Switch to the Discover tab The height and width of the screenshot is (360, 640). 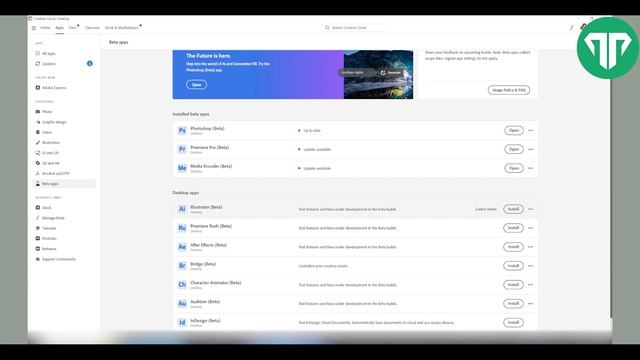tap(93, 28)
